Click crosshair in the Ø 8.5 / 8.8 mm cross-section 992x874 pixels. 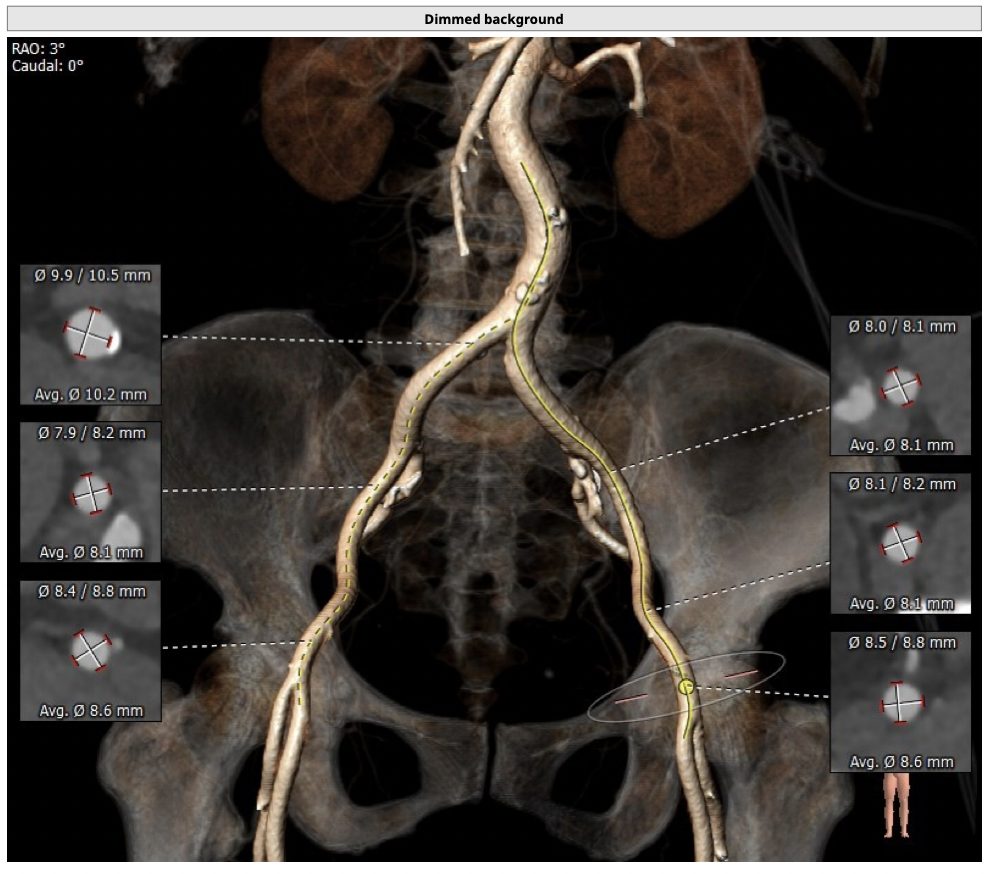tap(900, 702)
